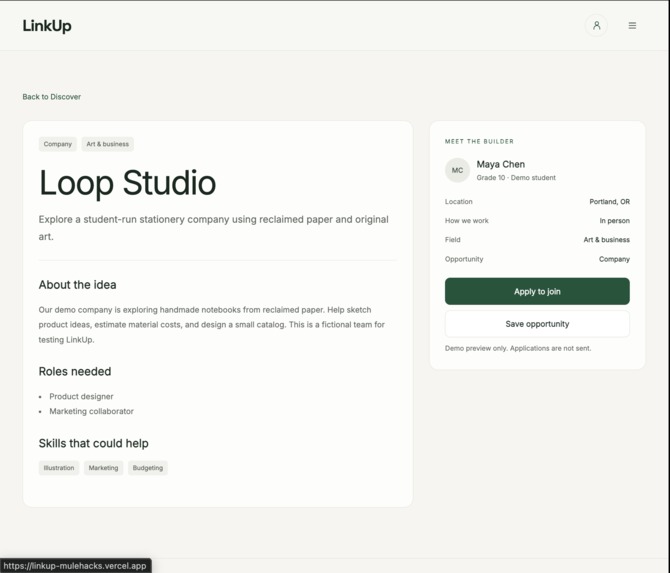Click the 'MEET THE BUILDER' label
670x573 pixels.
point(479,141)
